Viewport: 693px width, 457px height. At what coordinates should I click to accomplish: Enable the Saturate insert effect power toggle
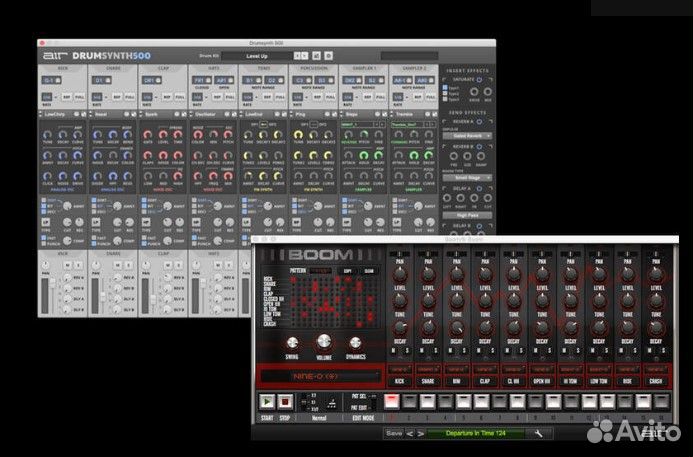click(x=479, y=80)
